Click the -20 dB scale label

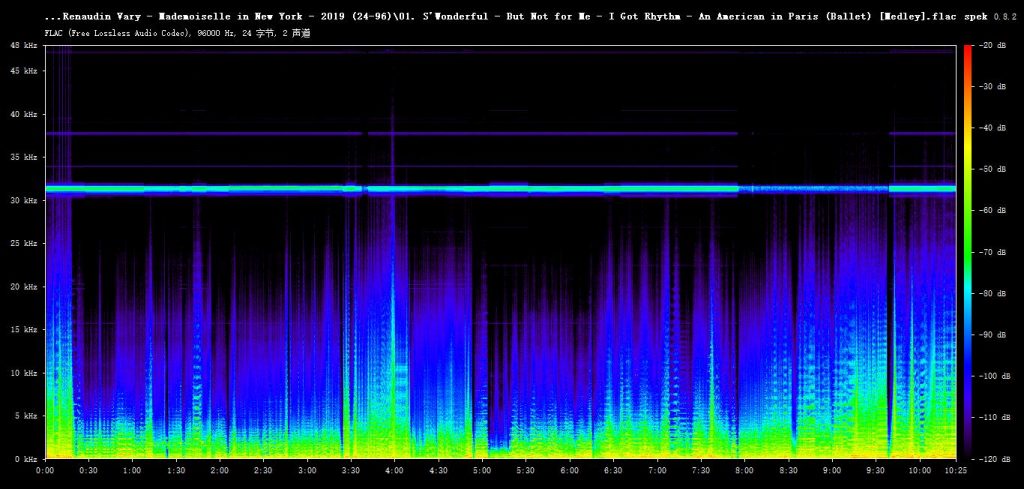pyautogui.click(x=992, y=45)
